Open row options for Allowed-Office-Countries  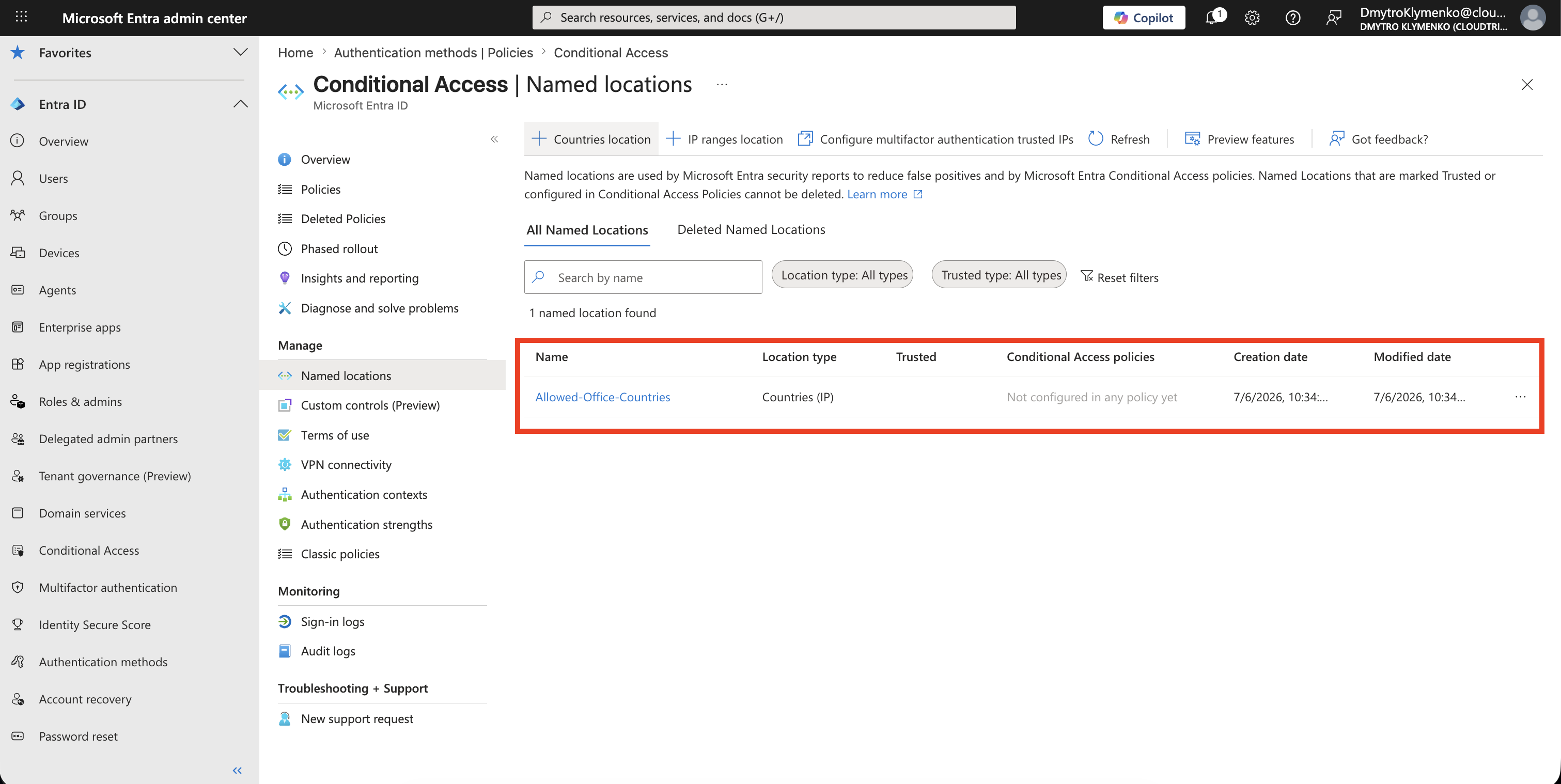coord(1520,397)
